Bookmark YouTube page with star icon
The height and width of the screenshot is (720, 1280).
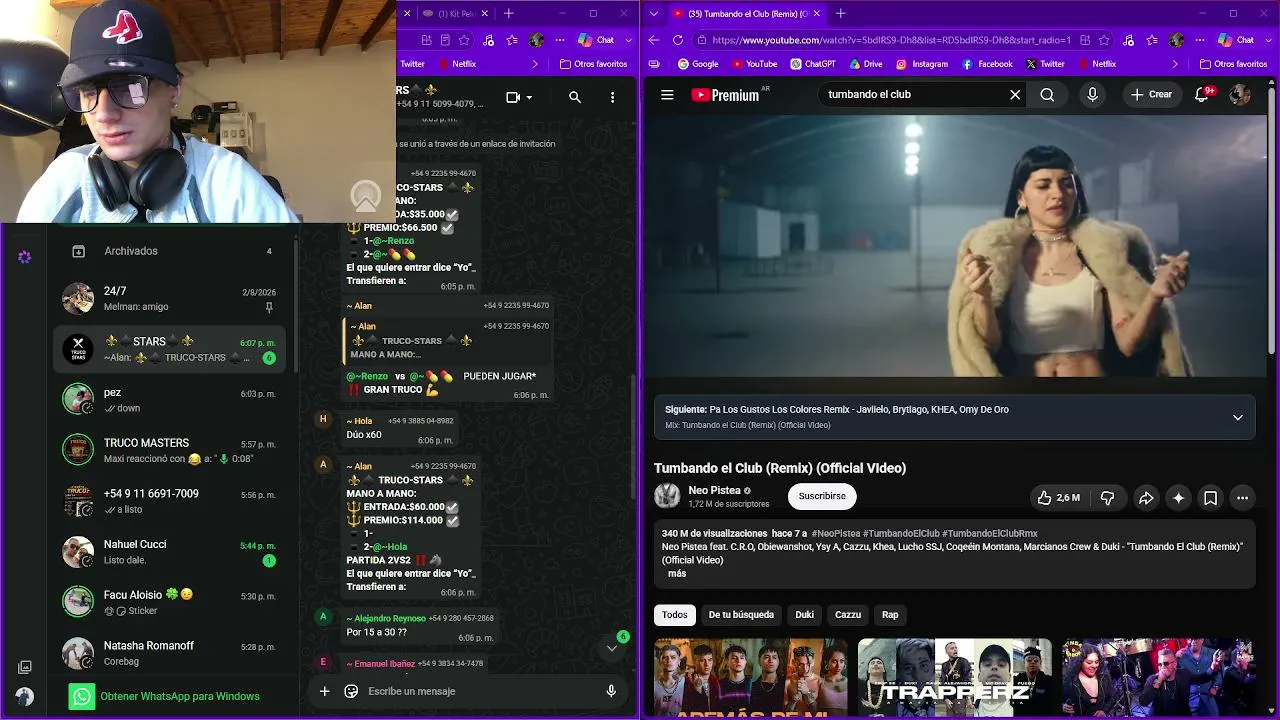point(1104,40)
